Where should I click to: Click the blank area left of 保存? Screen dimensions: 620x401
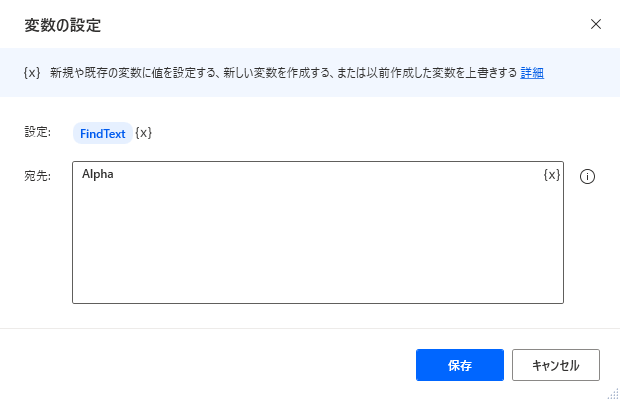(208, 365)
